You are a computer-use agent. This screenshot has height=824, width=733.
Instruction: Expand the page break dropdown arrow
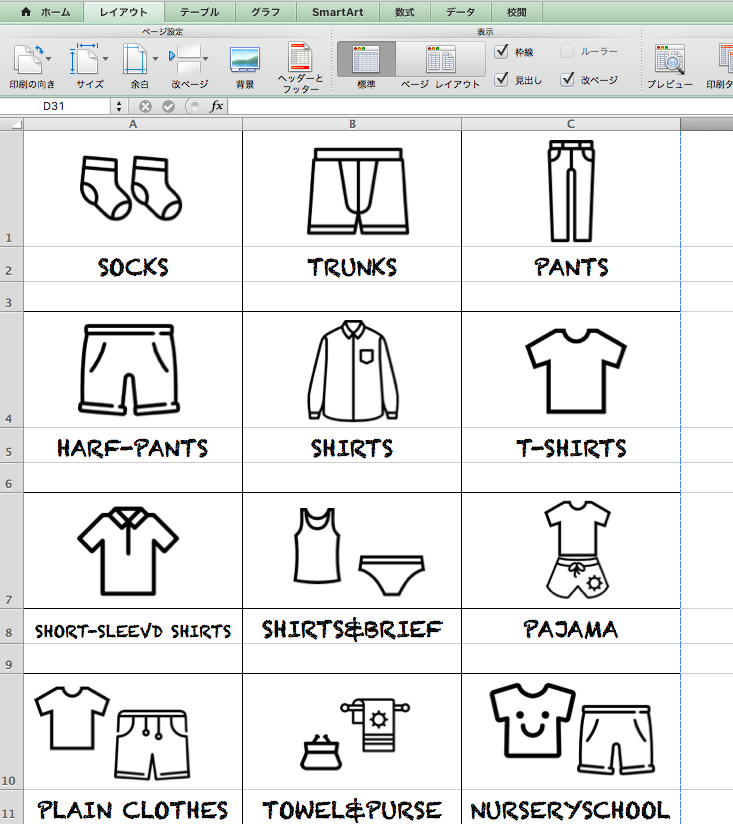[x=205, y=59]
